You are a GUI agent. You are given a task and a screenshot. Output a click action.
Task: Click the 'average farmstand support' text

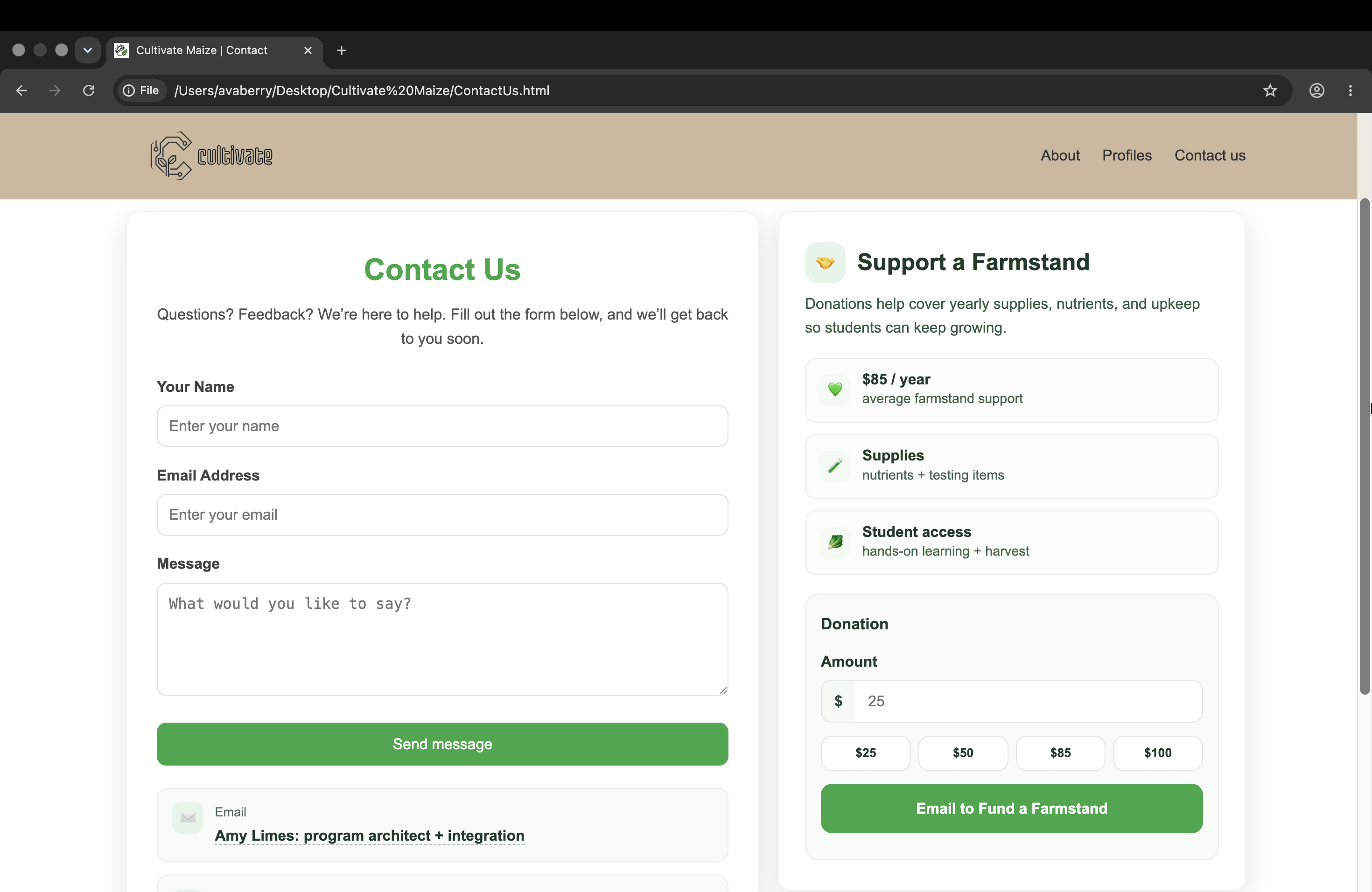pyautogui.click(x=942, y=399)
